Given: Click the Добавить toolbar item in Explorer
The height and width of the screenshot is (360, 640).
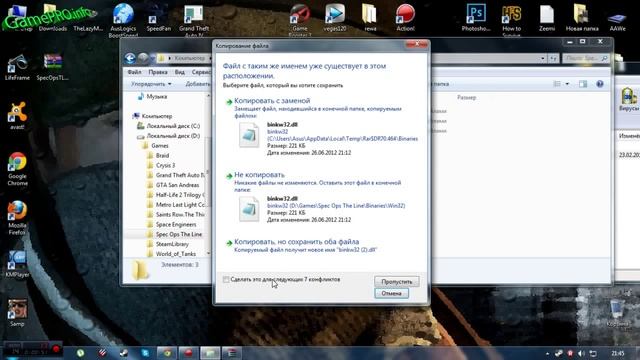Looking at the screenshot, I should (x=198, y=84).
